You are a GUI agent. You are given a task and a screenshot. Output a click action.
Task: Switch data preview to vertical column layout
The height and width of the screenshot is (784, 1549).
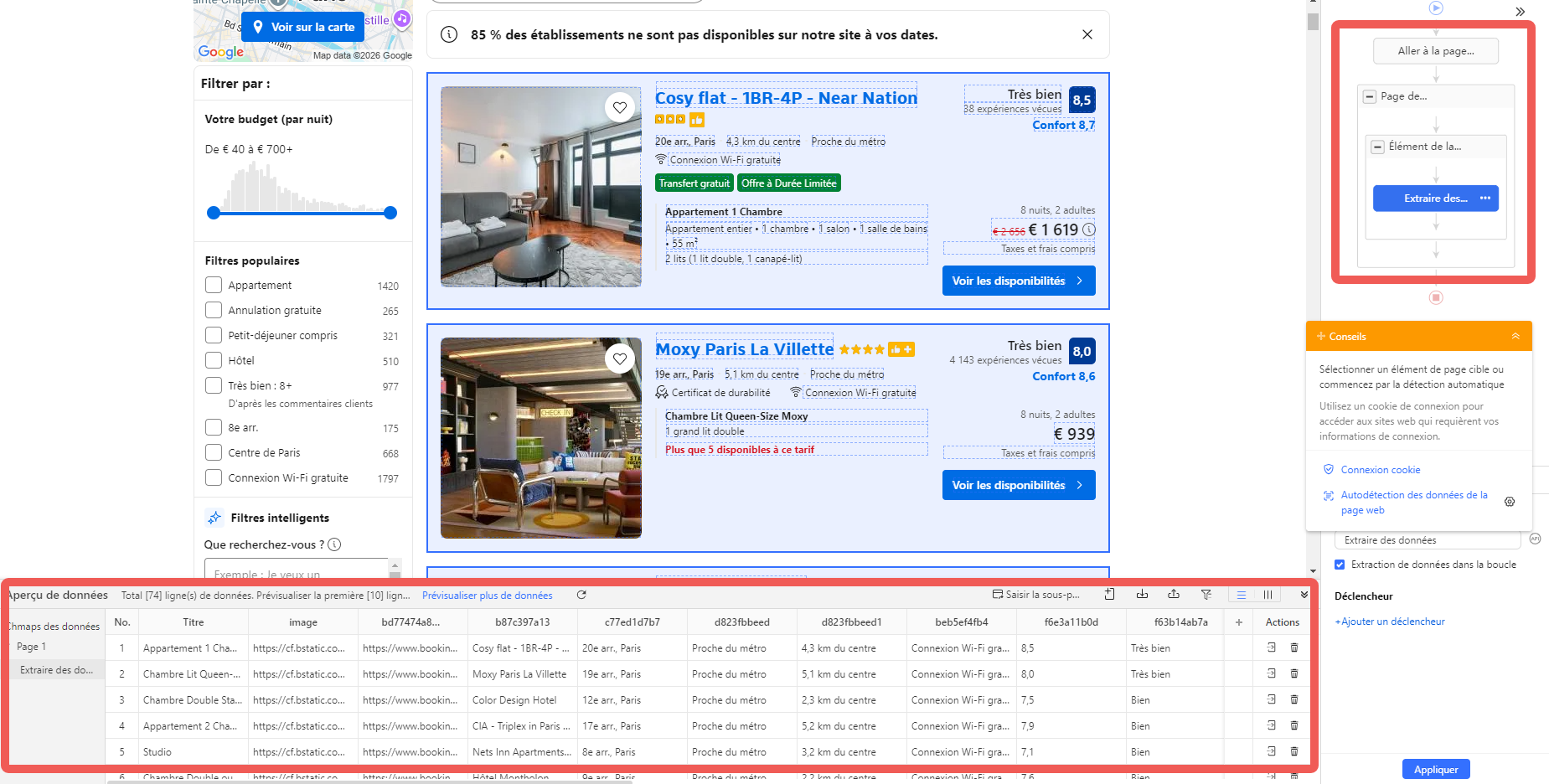(1267, 594)
